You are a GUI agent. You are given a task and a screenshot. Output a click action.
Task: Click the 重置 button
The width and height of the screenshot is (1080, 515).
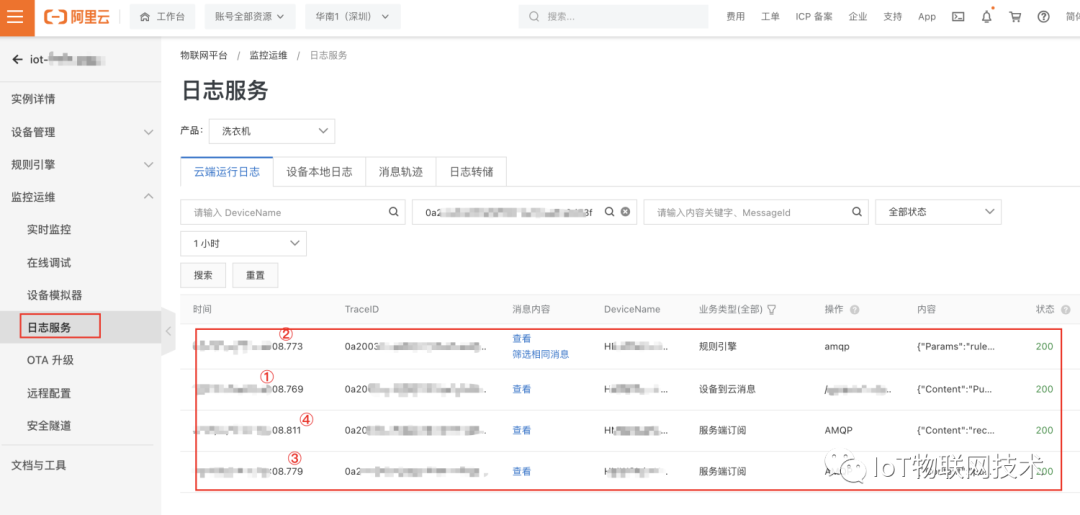256,275
